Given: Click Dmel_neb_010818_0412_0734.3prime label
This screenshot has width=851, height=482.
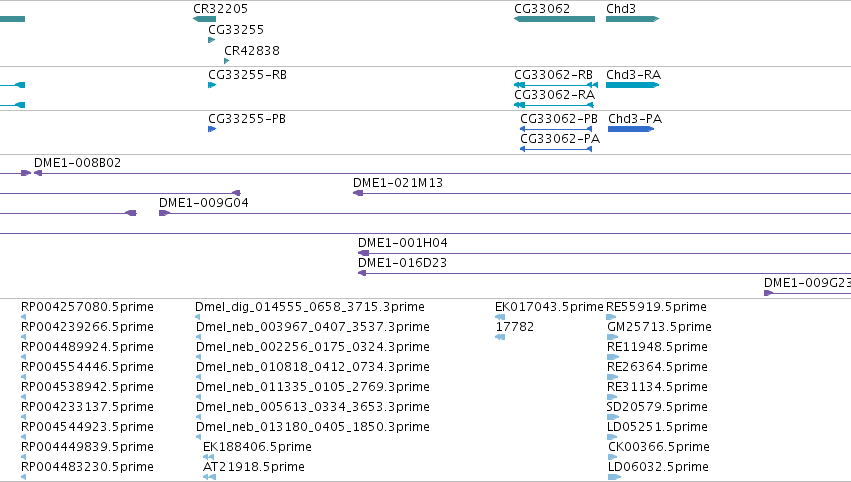Looking at the screenshot, I should coord(313,367).
